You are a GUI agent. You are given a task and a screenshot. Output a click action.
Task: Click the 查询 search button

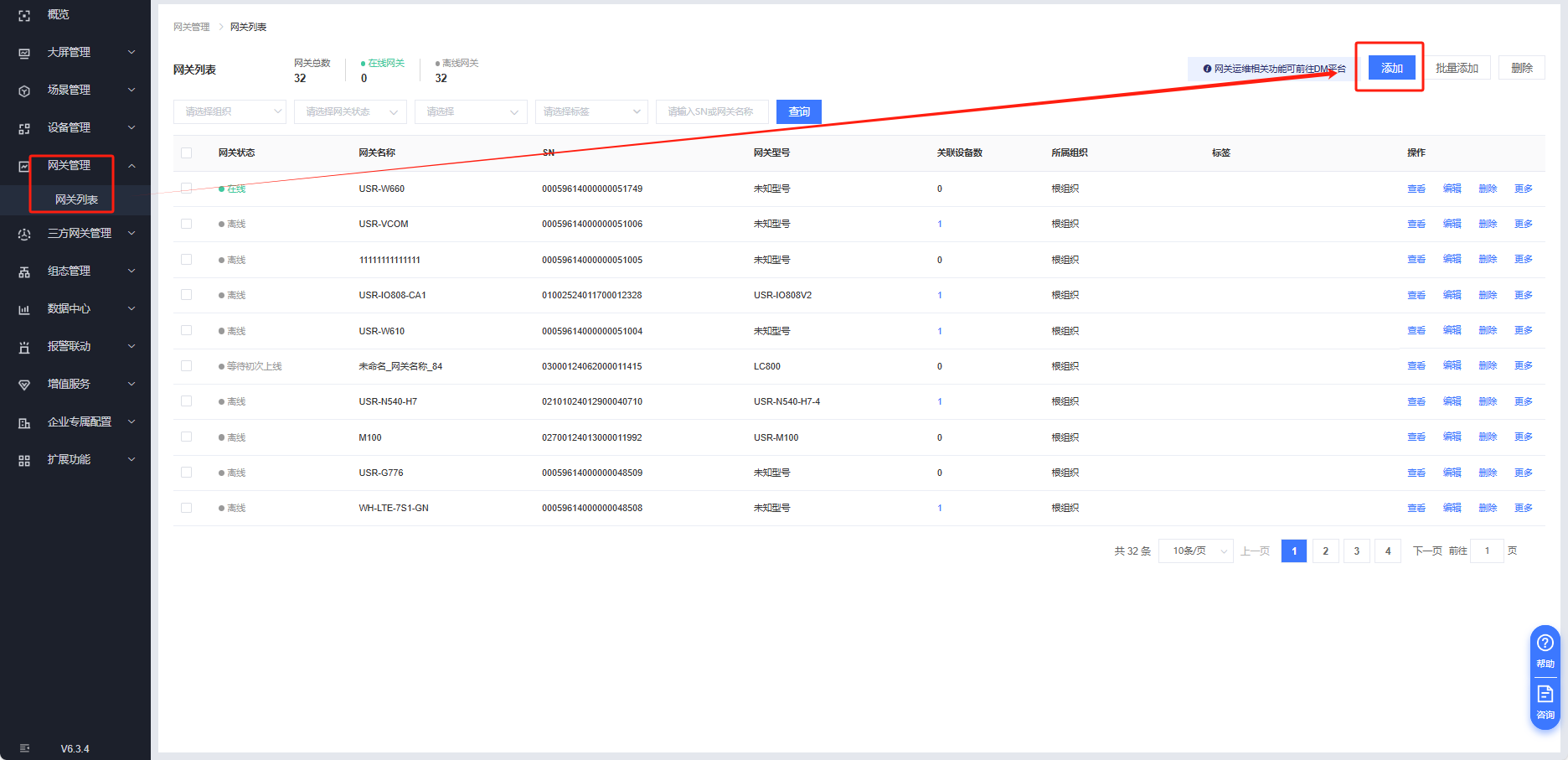click(x=798, y=111)
